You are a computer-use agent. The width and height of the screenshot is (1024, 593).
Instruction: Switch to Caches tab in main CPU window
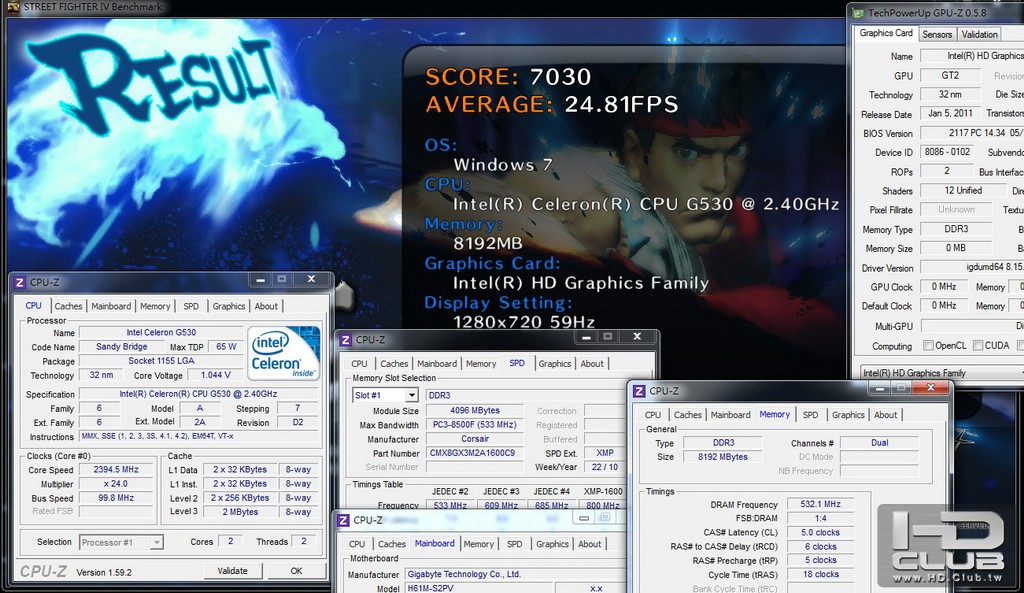pos(68,306)
